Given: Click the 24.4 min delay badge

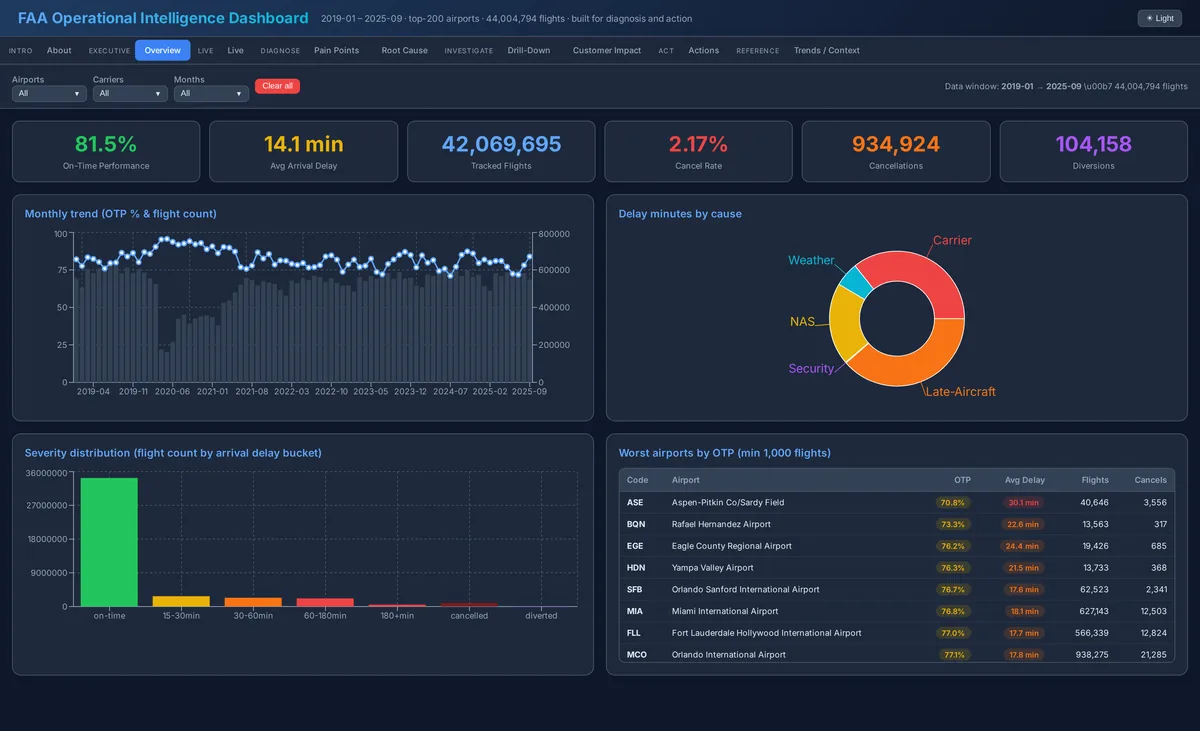Looking at the screenshot, I should click(x=1023, y=546).
